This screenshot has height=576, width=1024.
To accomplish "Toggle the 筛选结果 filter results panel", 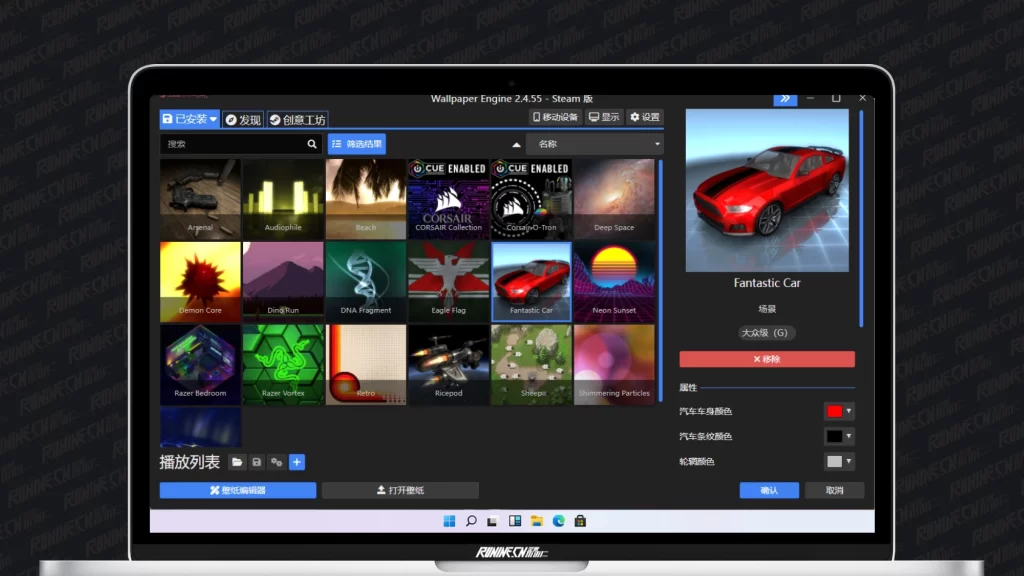I will pos(357,144).
